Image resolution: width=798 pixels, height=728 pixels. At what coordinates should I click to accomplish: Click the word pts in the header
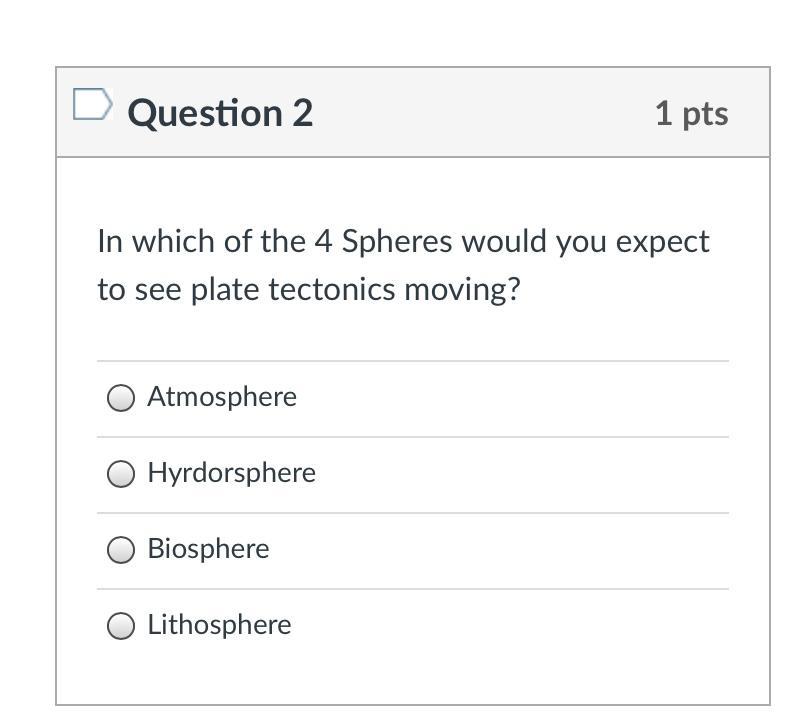pyautogui.click(x=705, y=113)
